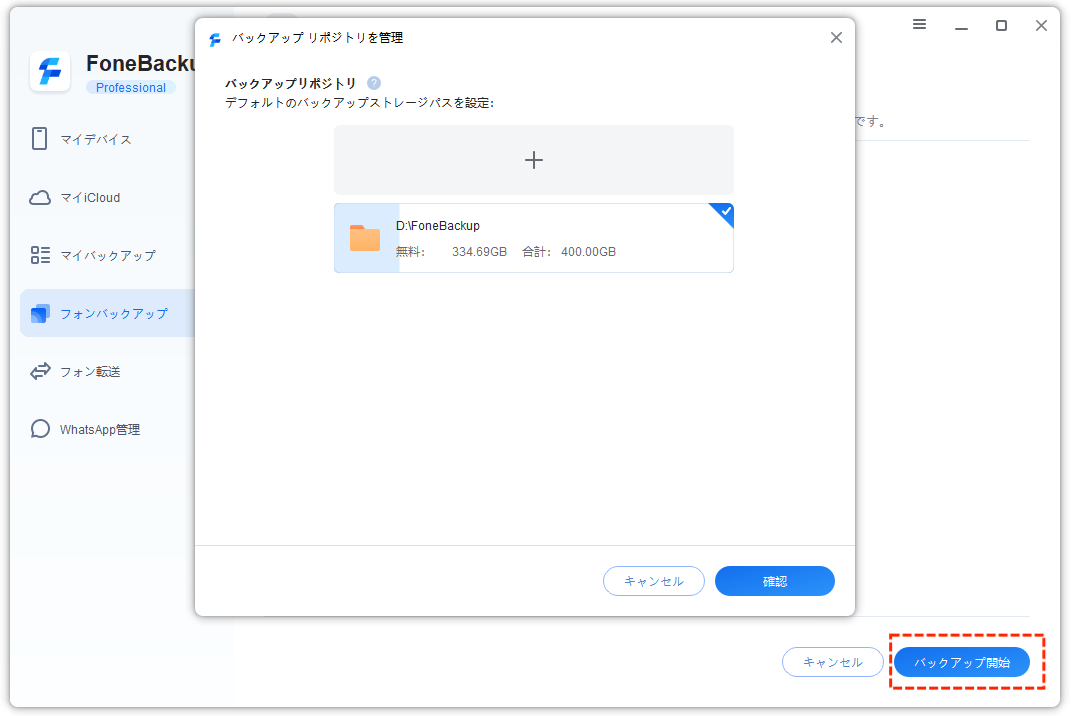The height and width of the screenshot is (716, 1071).
Task: Click the orange folder icon
Action: [365, 238]
